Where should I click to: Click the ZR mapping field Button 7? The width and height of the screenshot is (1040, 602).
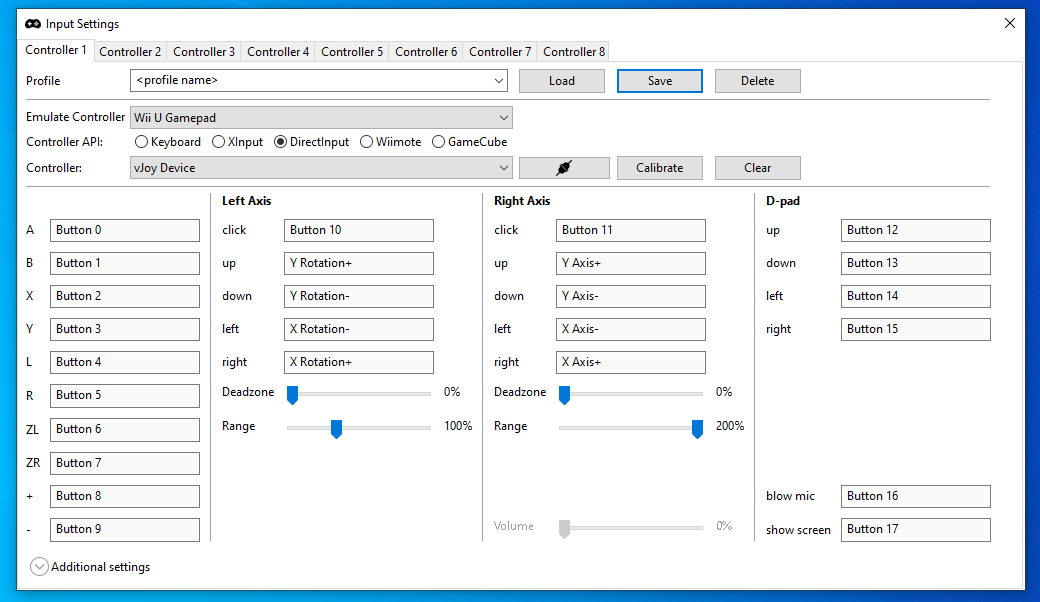tap(125, 463)
